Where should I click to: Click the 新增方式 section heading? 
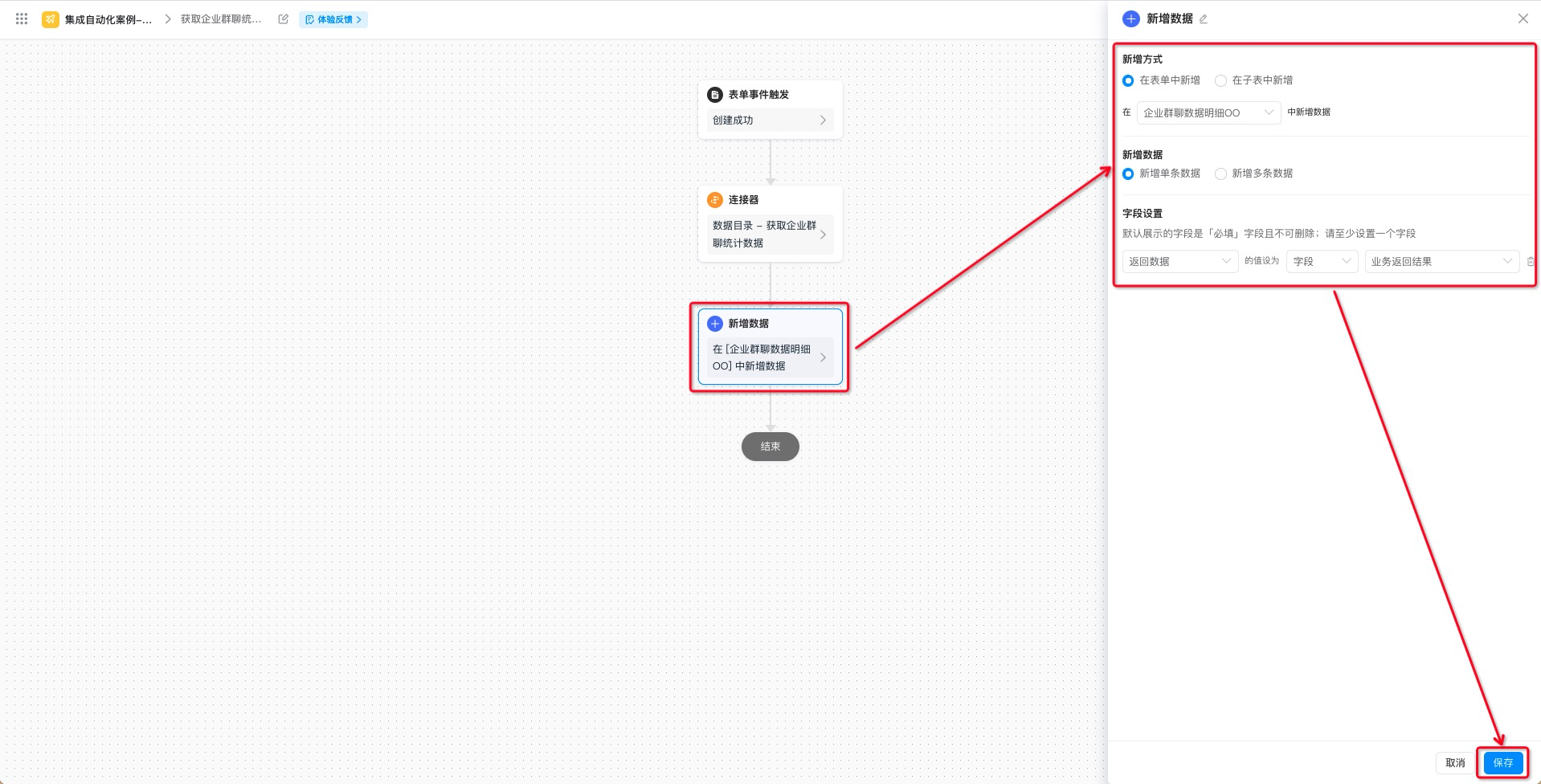(x=1142, y=59)
